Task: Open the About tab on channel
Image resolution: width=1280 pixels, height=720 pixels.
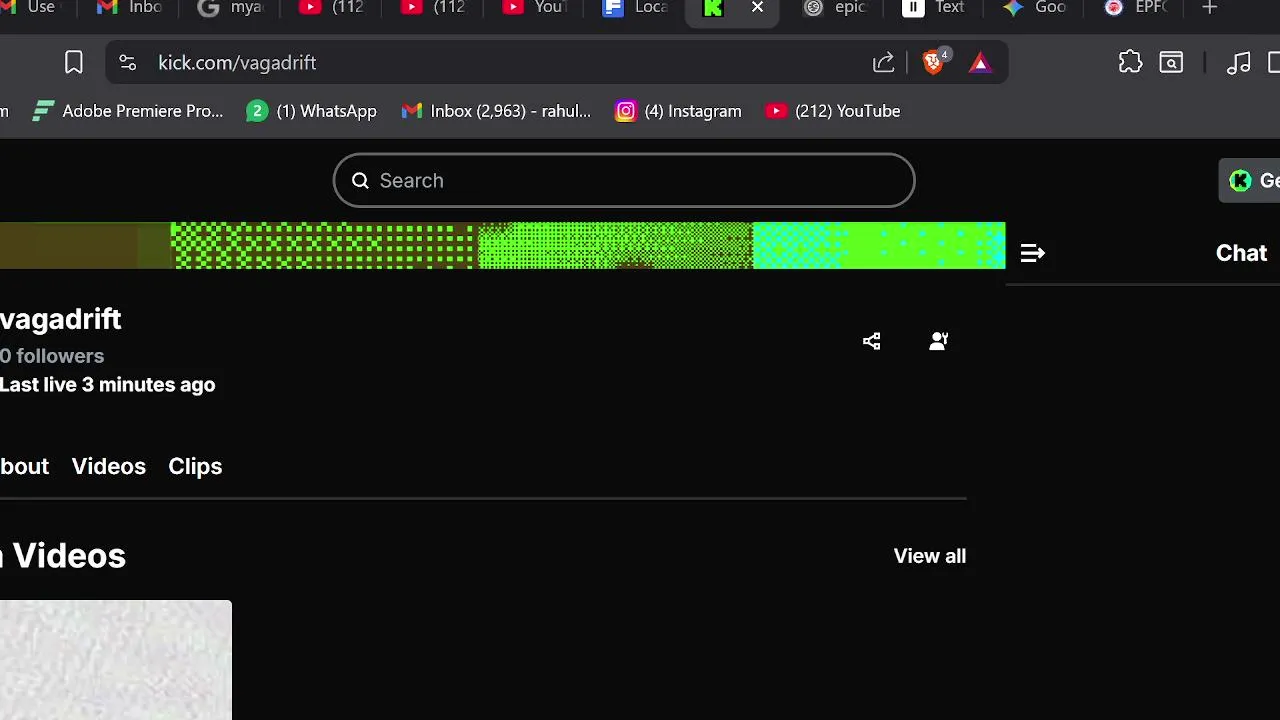Action: pos(24,466)
